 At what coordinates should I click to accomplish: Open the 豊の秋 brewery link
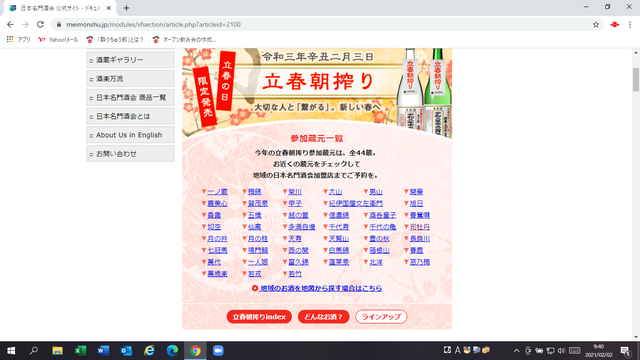click(x=379, y=239)
